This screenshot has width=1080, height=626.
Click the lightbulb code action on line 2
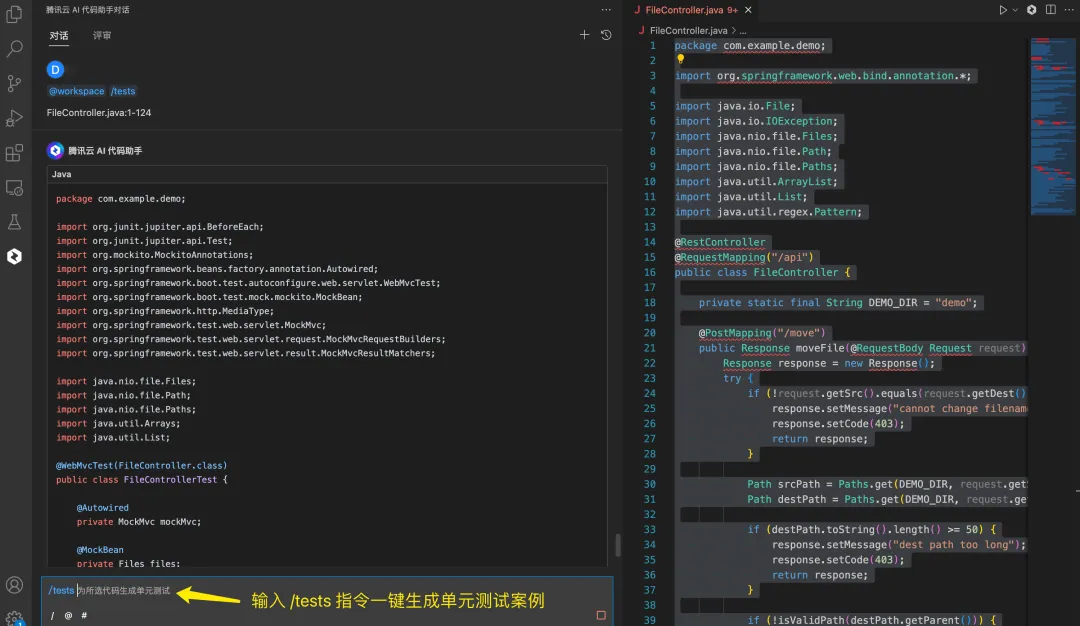(x=681, y=60)
